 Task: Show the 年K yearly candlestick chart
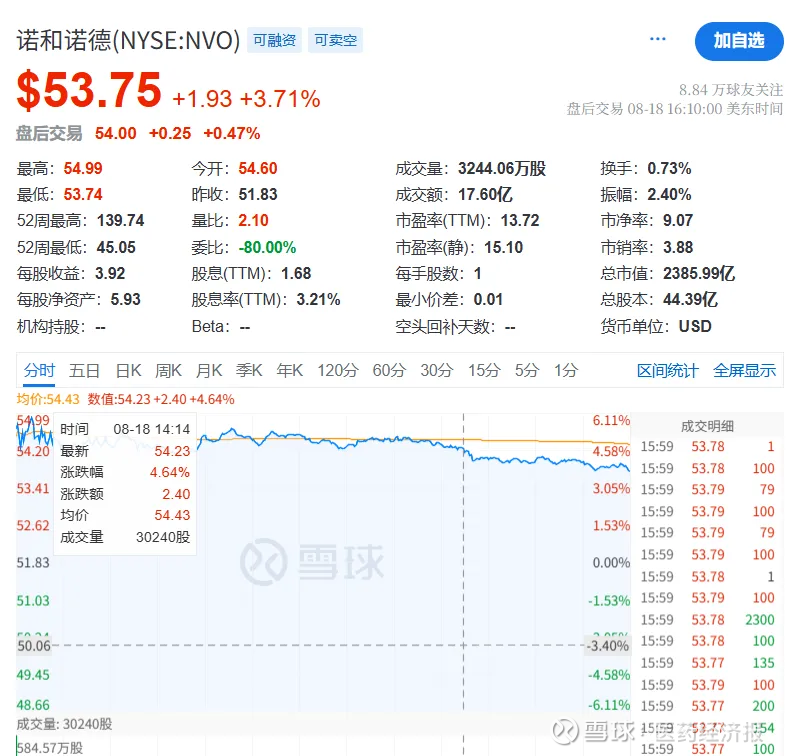(289, 371)
